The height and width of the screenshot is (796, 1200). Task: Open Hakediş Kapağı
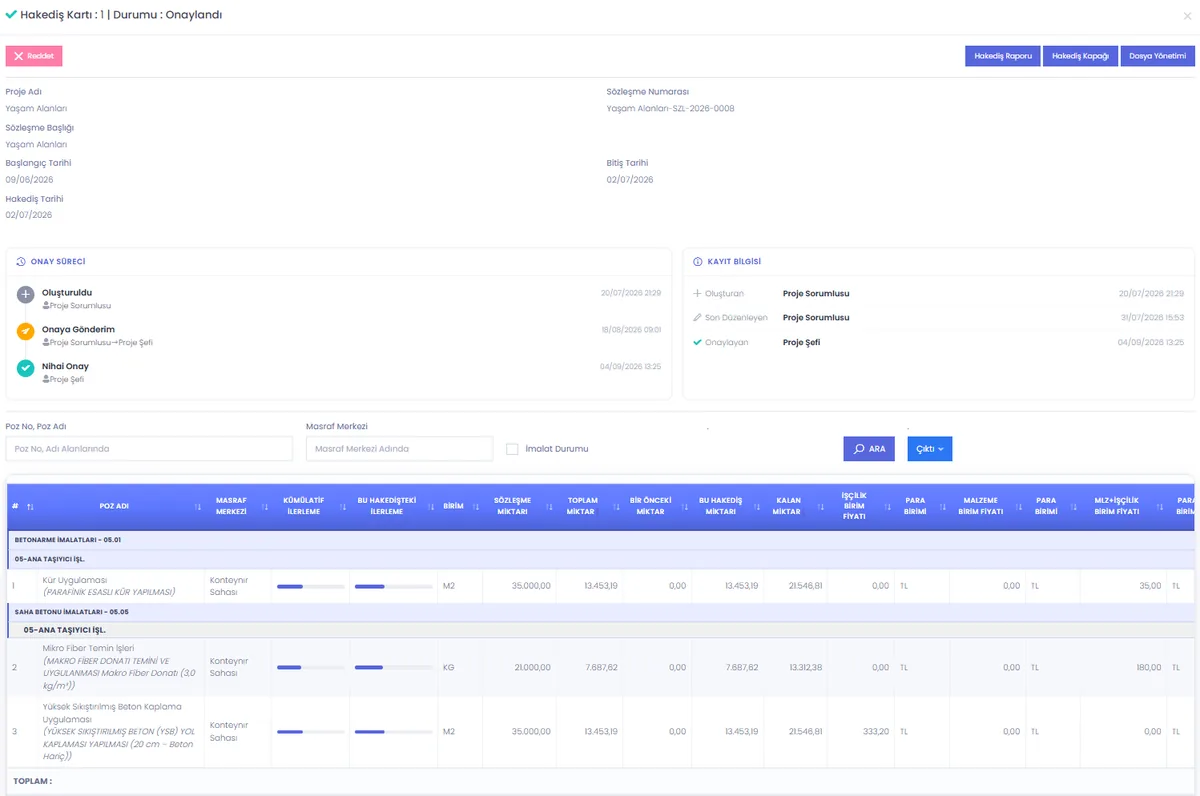point(1081,56)
